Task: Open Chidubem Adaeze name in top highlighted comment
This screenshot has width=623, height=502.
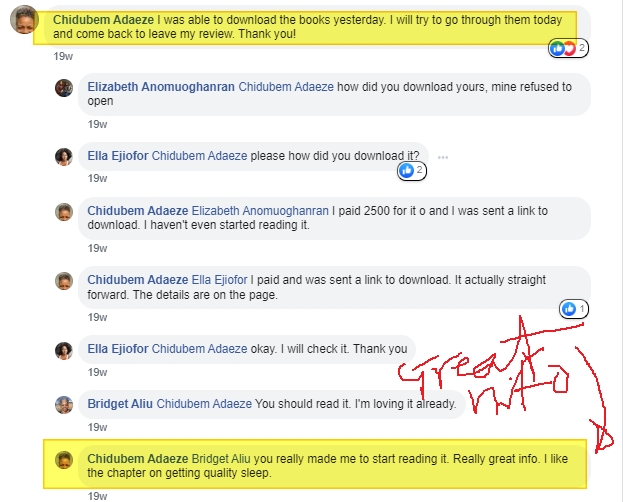Action: (103, 19)
